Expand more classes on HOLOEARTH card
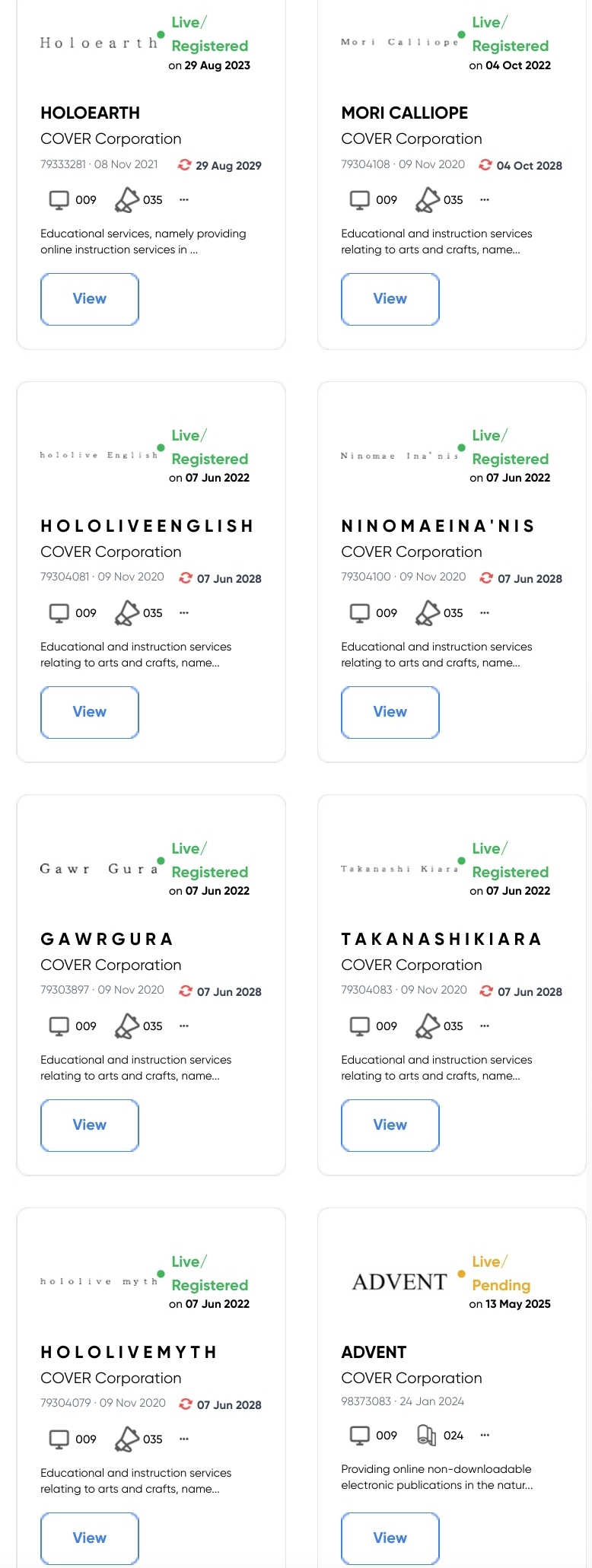 184,200
